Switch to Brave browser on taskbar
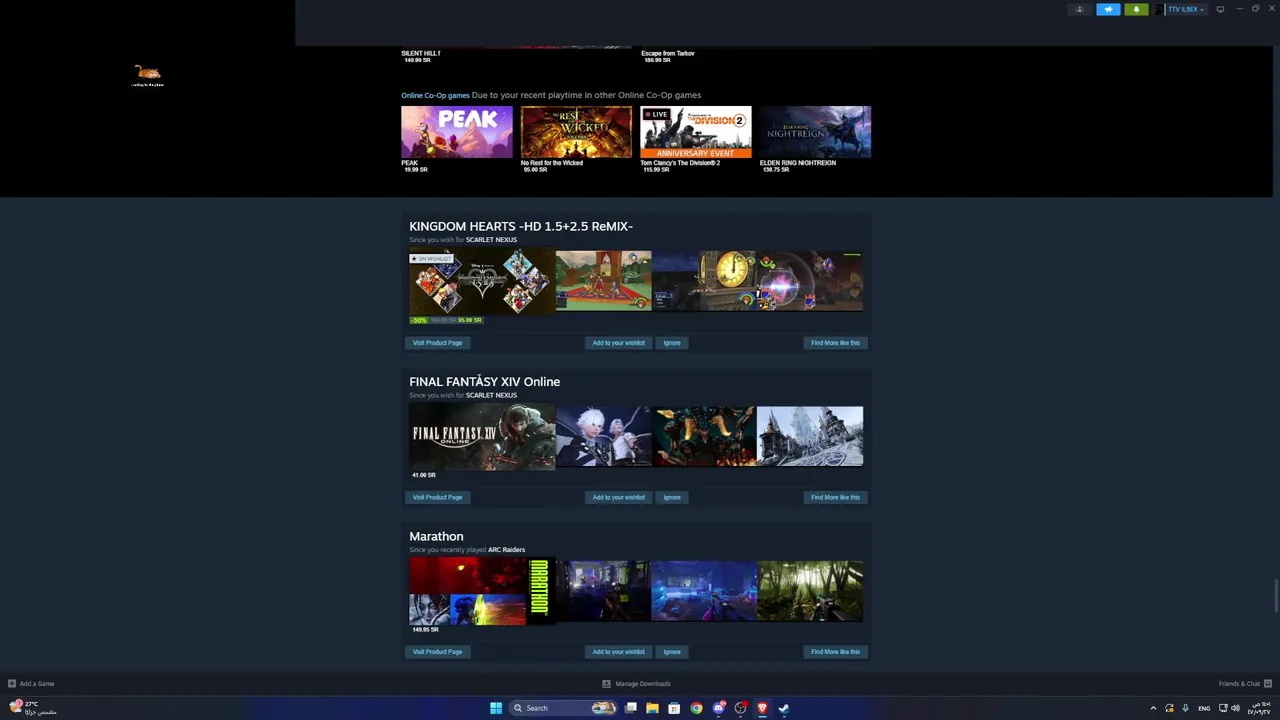Viewport: 1280px width, 720px height. click(x=762, y=708)
